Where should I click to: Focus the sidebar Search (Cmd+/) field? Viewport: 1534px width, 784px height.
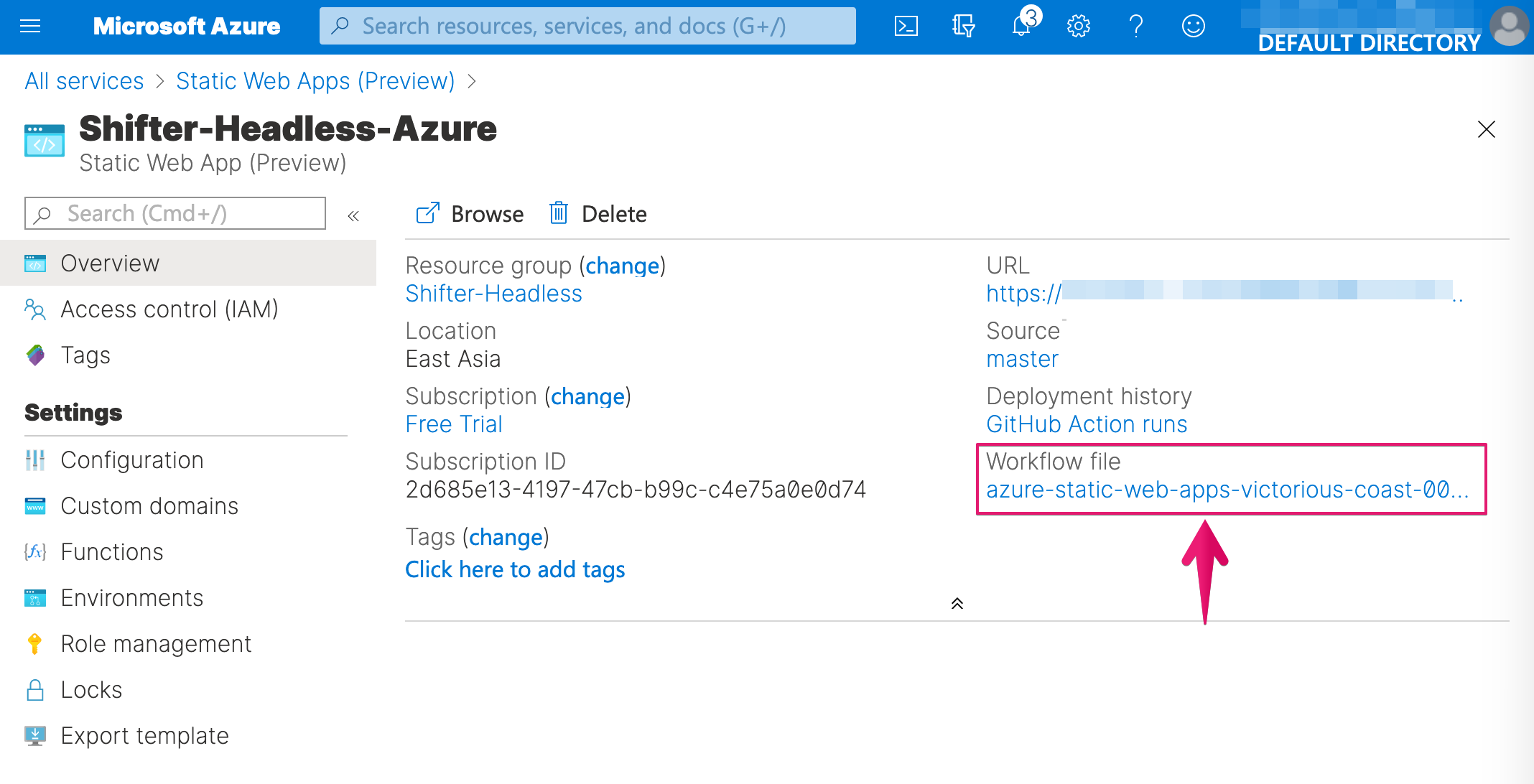[x=175, y=213]
